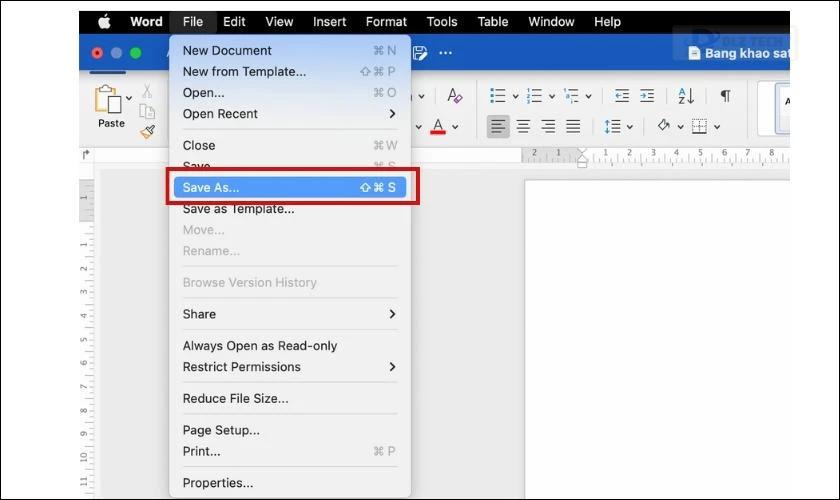Click the multilevel list icon

point(571,96)
